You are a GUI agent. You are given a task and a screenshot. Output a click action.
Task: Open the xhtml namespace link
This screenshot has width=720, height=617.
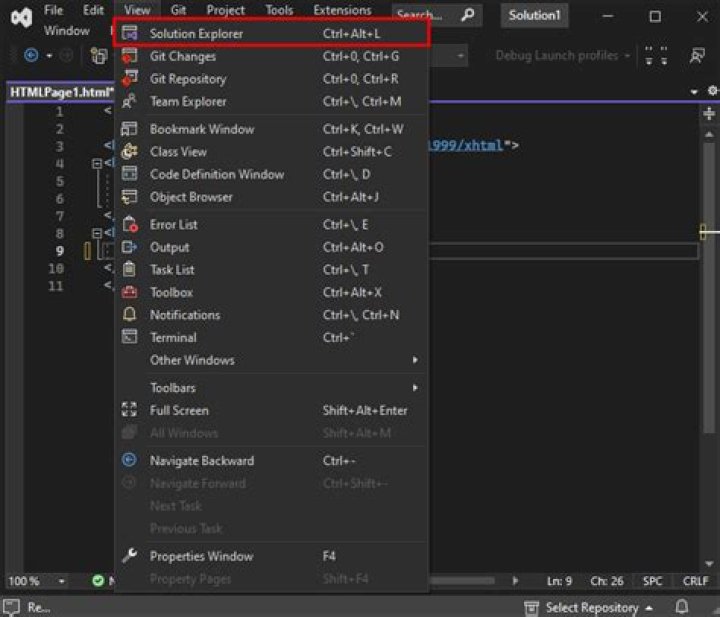click(466, 146)
